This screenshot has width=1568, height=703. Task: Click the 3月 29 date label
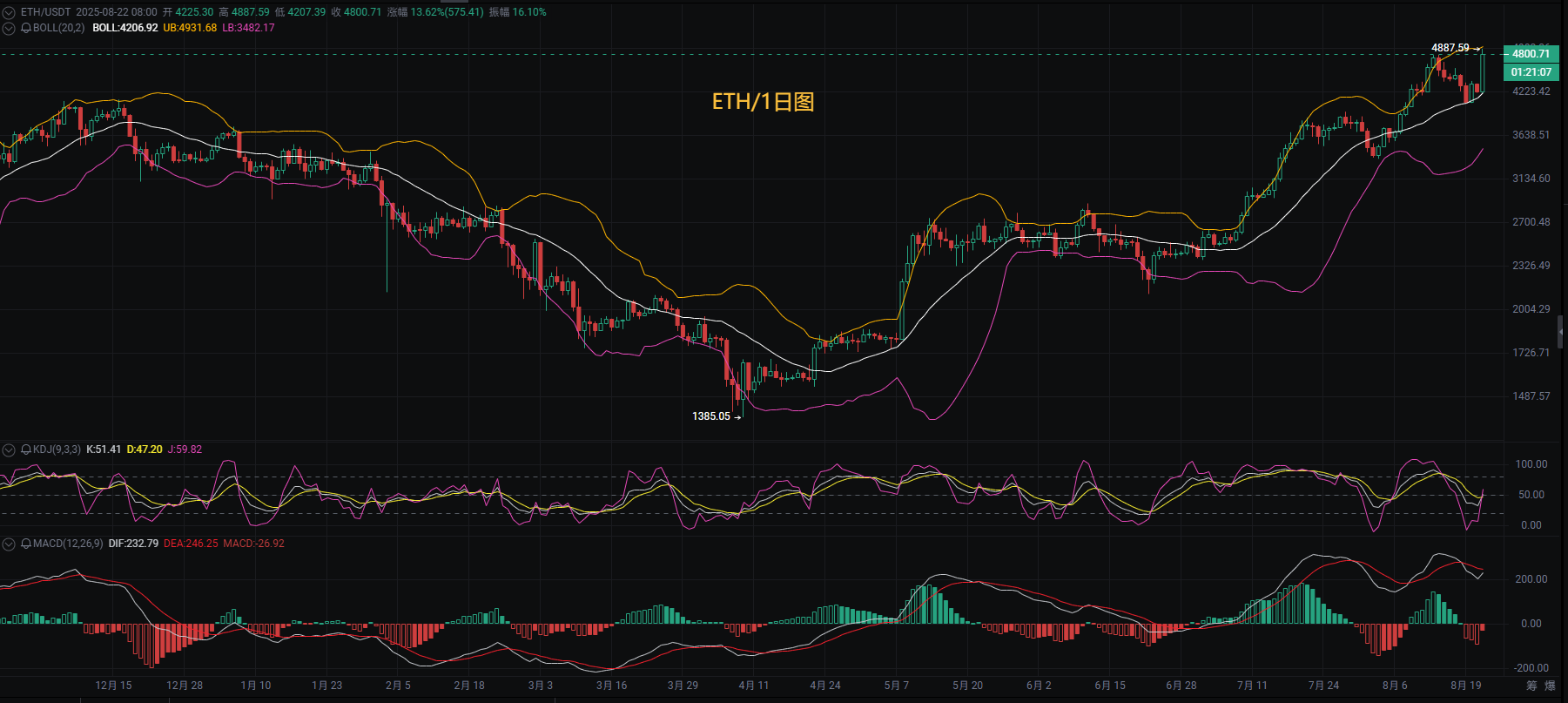coord(683,686)
